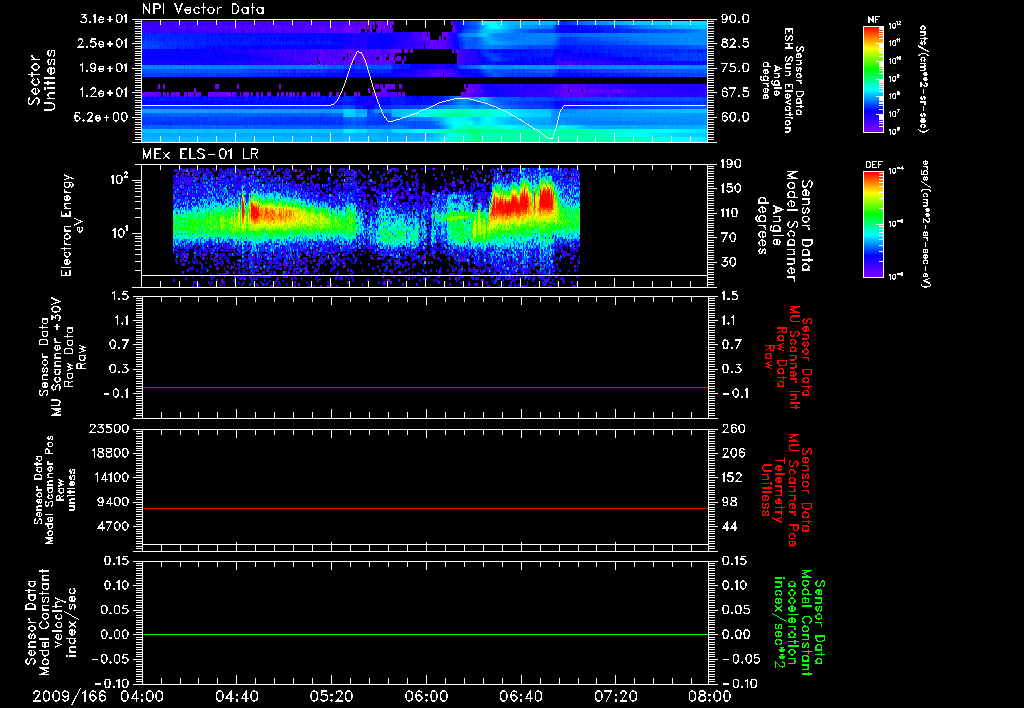Click the 'DEF' label above color bar

tap(873, 165)
